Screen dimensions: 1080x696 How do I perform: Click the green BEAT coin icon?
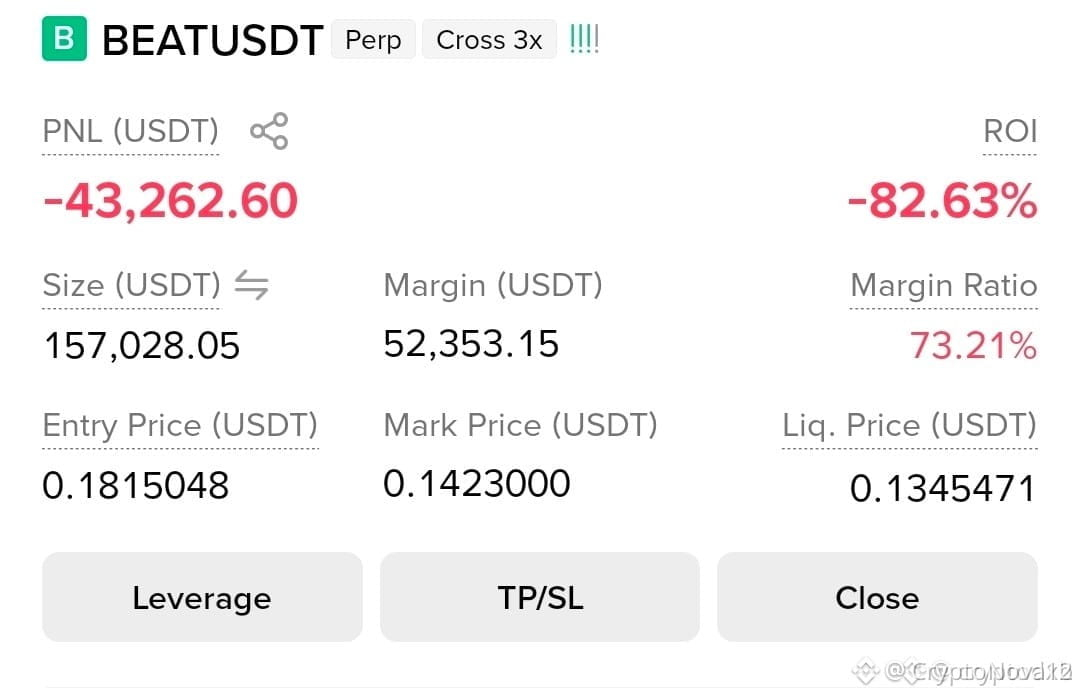point(64,39)
